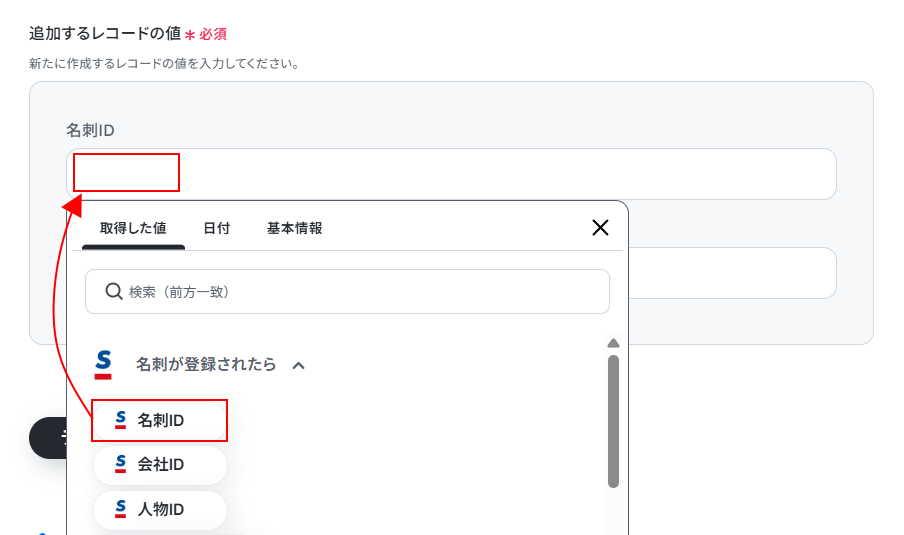Select the 取得した値 tab
The width and height of the screenshot is (904, 535).
133,228
